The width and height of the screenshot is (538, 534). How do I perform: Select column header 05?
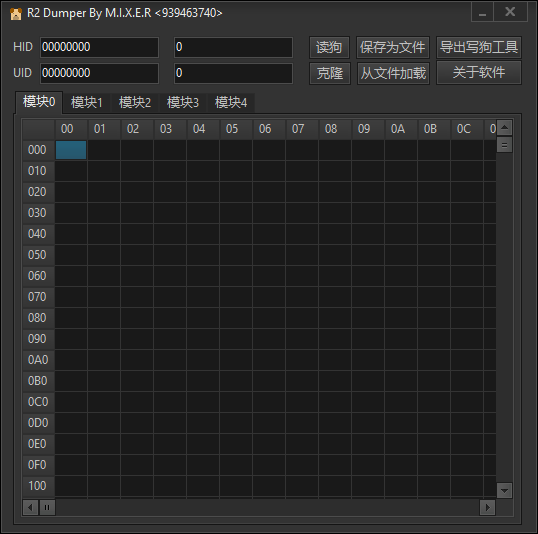click(236, 129)
